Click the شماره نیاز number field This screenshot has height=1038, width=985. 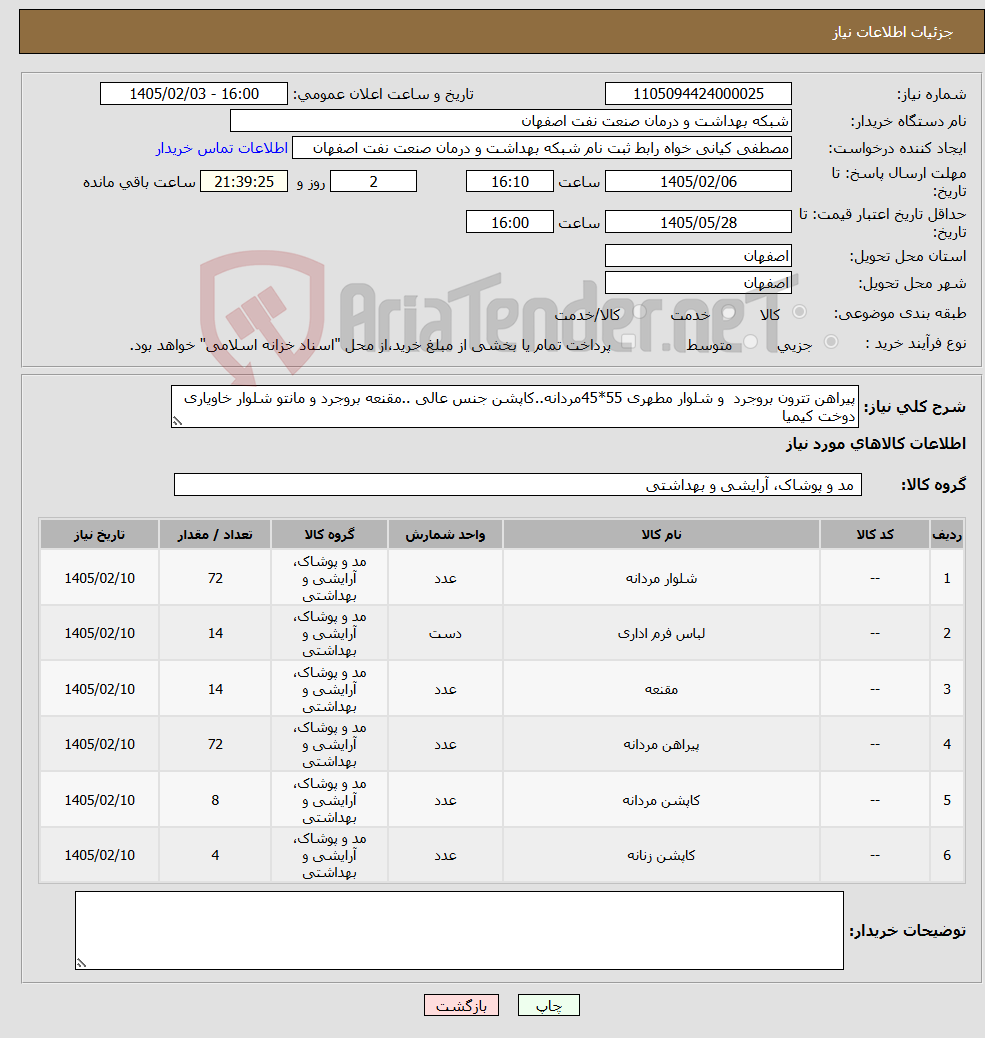tap(698, 94)
